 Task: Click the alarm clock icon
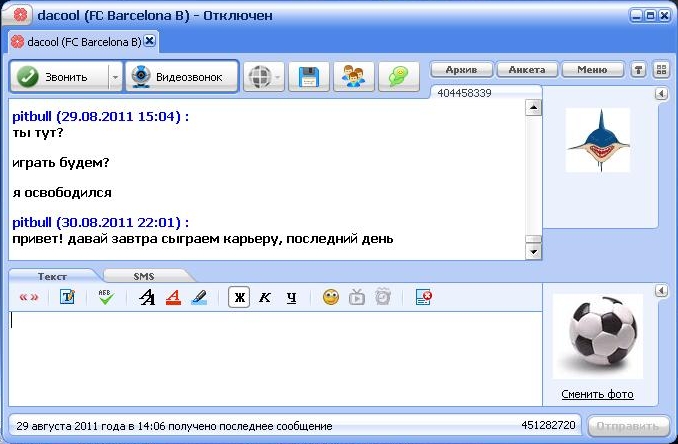[383, 297]
